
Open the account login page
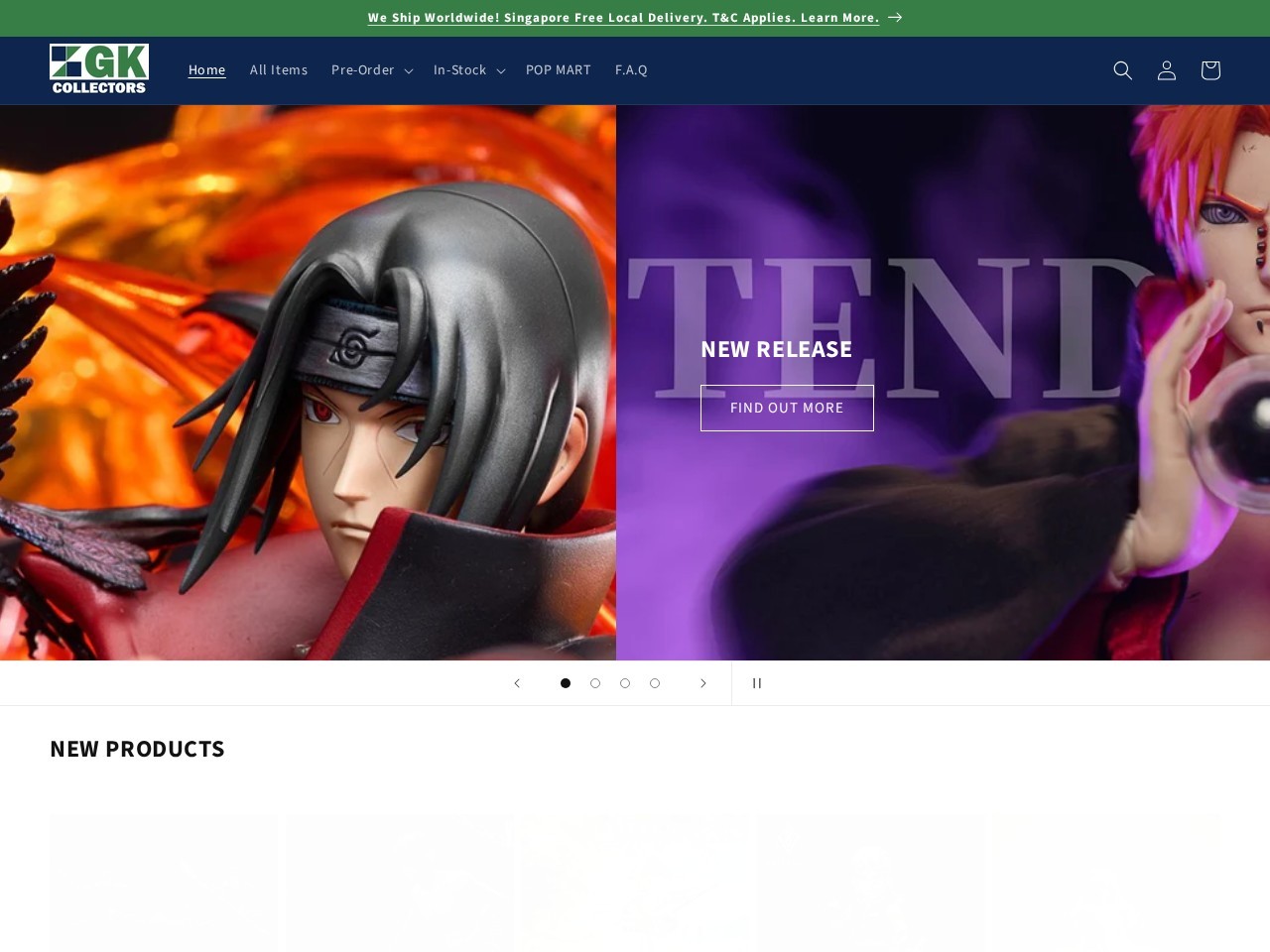[1166, 70]
